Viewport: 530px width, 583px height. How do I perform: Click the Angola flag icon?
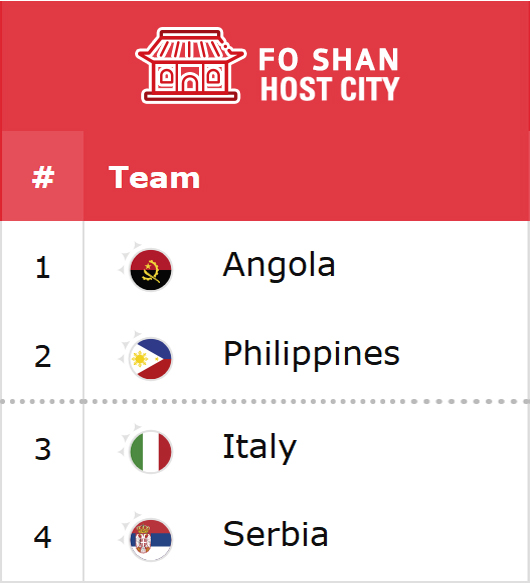click(x=151, y=270)
